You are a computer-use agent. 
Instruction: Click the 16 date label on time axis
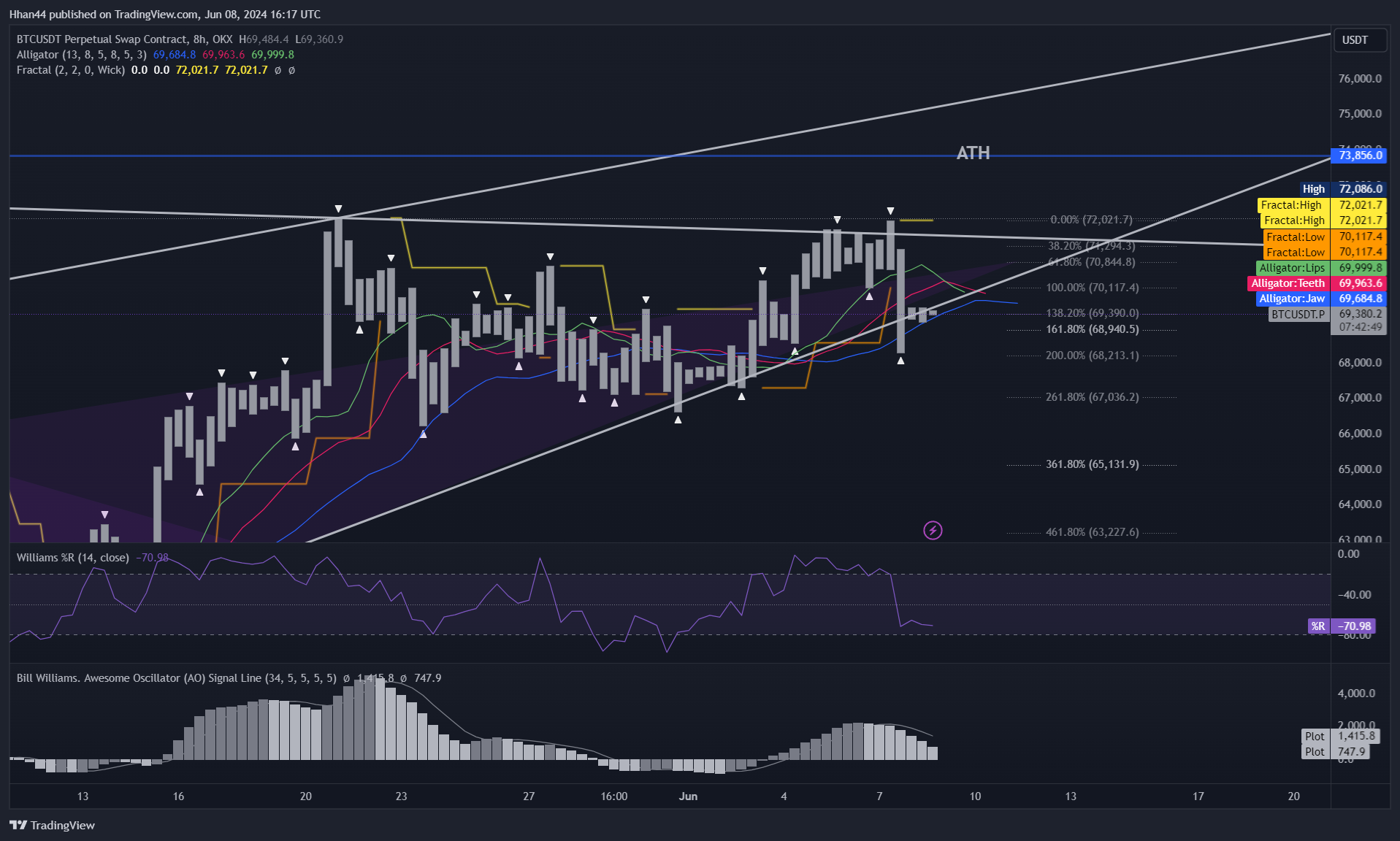(178, 796)
